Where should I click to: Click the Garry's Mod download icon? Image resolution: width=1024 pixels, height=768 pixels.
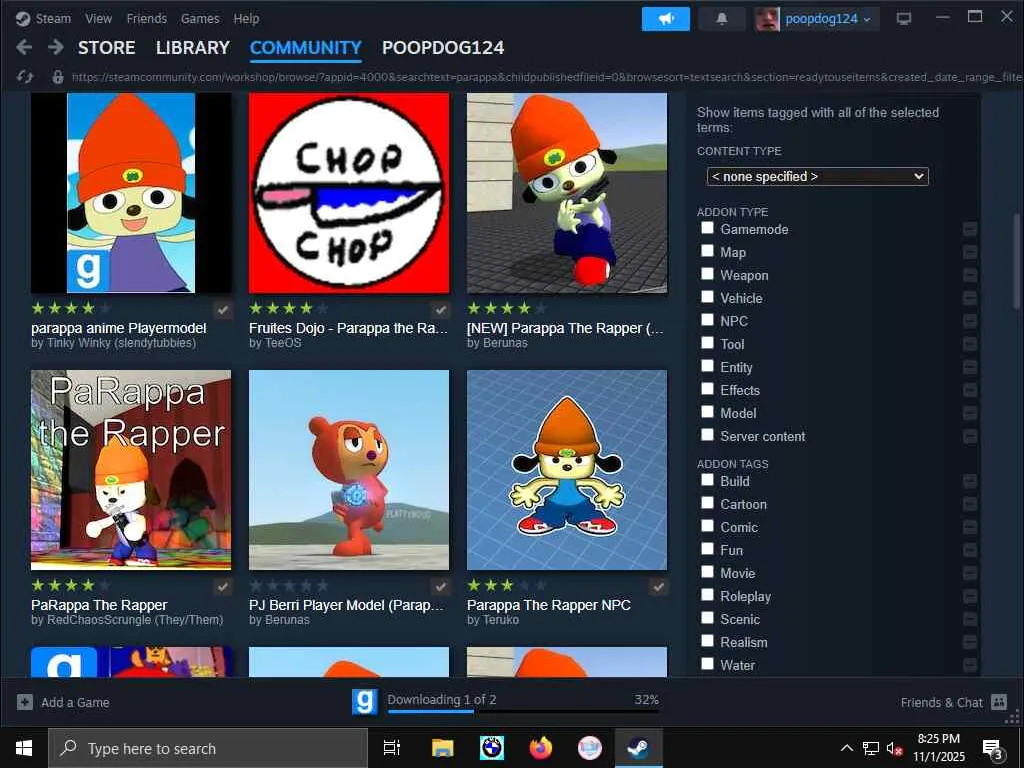[364, 702]
